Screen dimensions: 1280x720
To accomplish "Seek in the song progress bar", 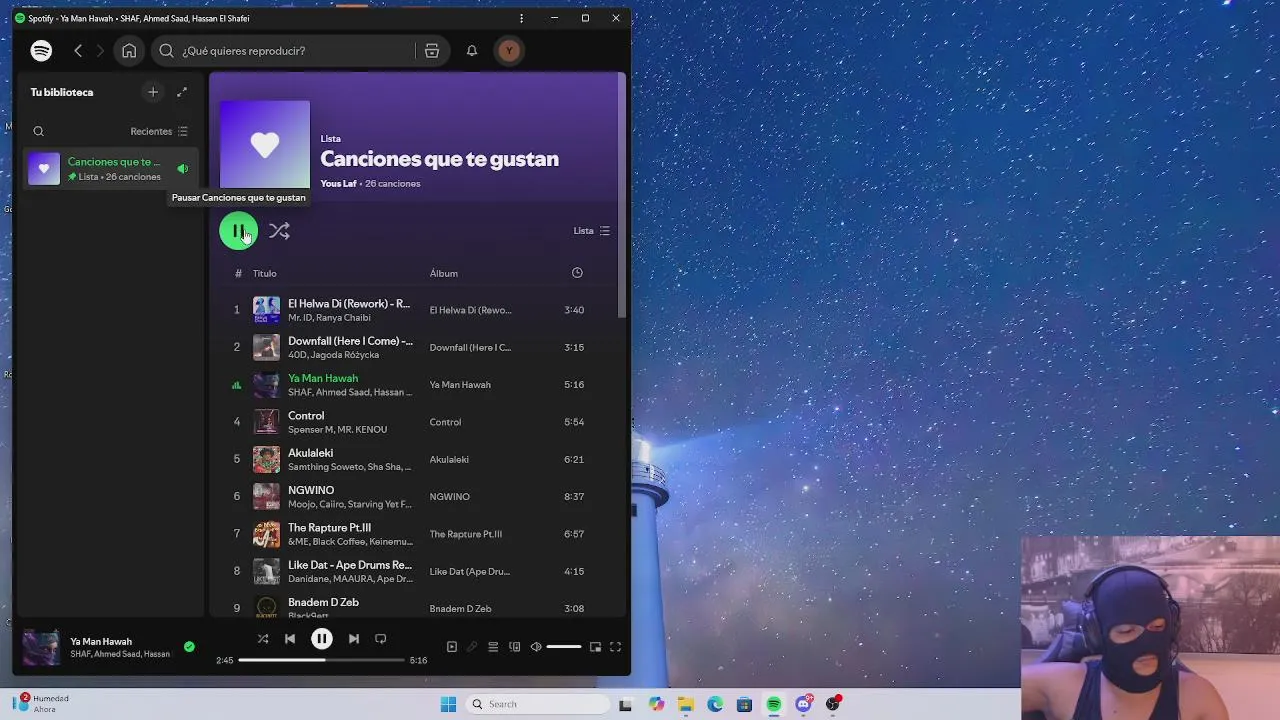I will [x=321, y=660].
